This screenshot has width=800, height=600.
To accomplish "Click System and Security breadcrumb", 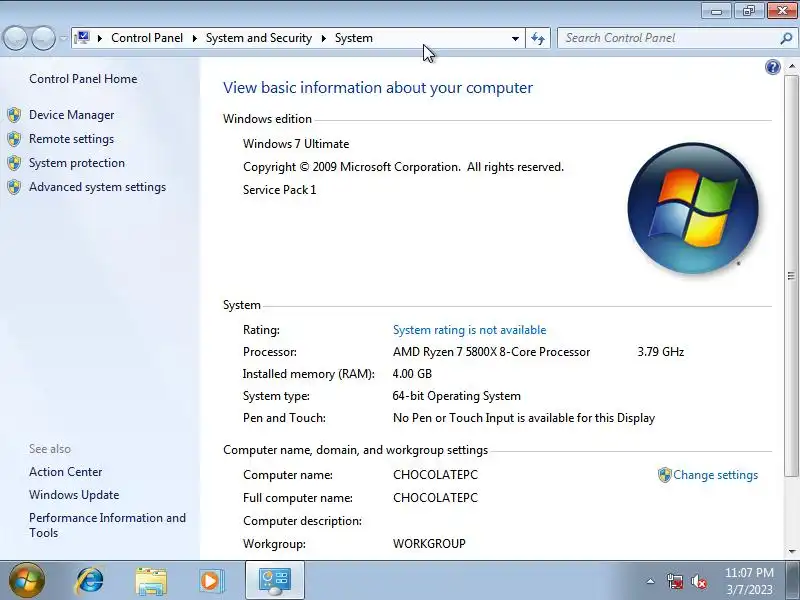I will coord(259,38).
